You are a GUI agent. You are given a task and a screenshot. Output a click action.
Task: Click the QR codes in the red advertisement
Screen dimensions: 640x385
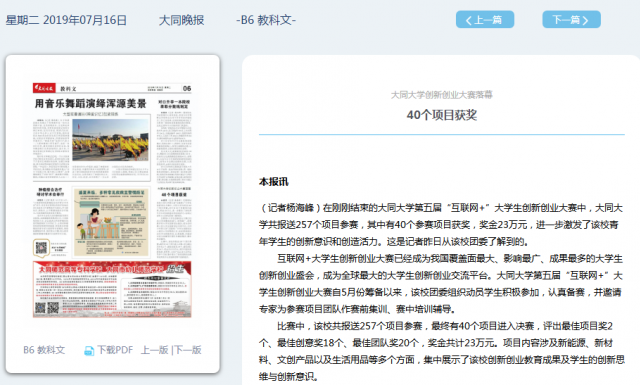(x=47, y=307)
